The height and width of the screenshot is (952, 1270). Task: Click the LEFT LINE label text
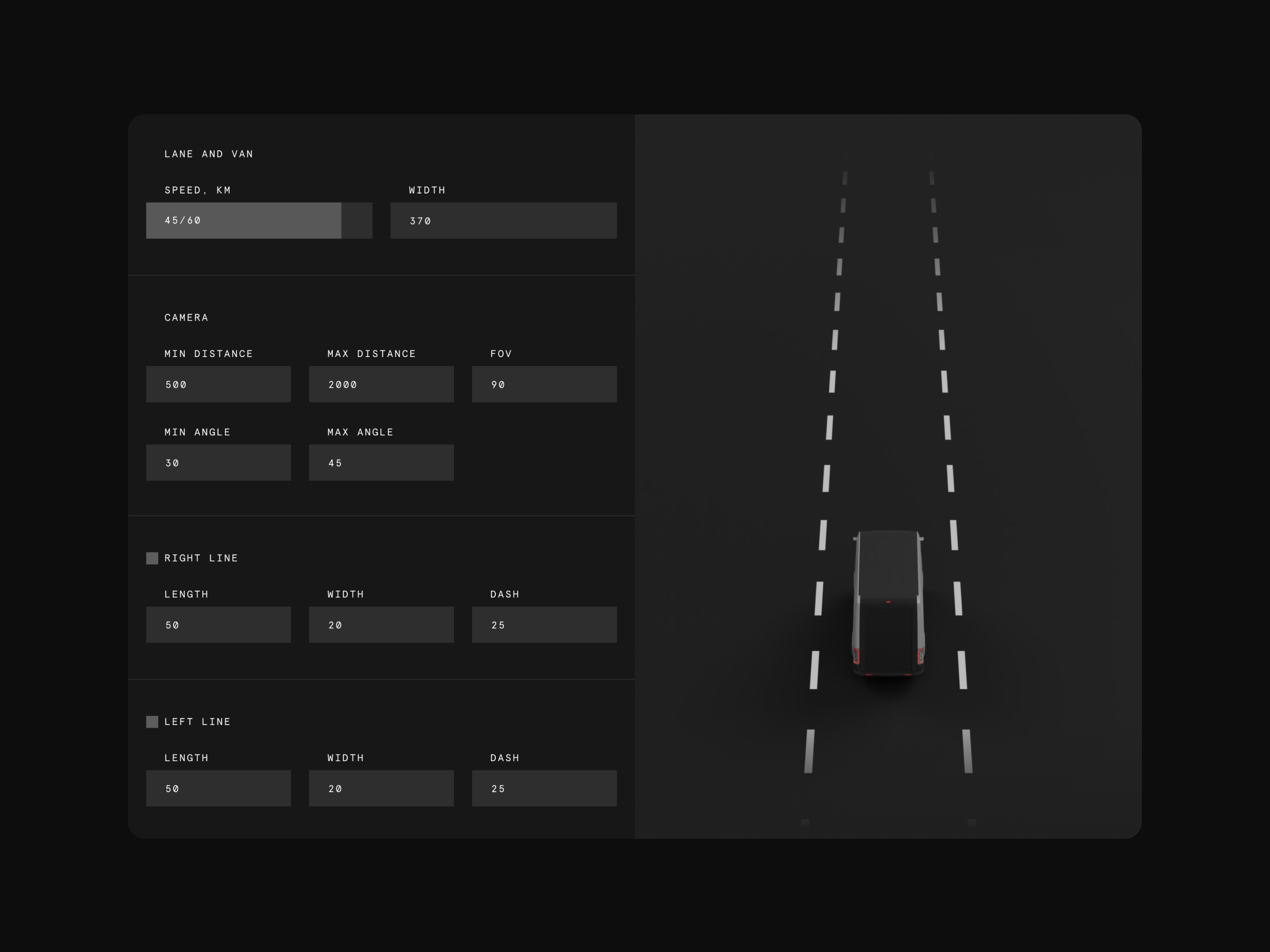[x=197, y=721]
